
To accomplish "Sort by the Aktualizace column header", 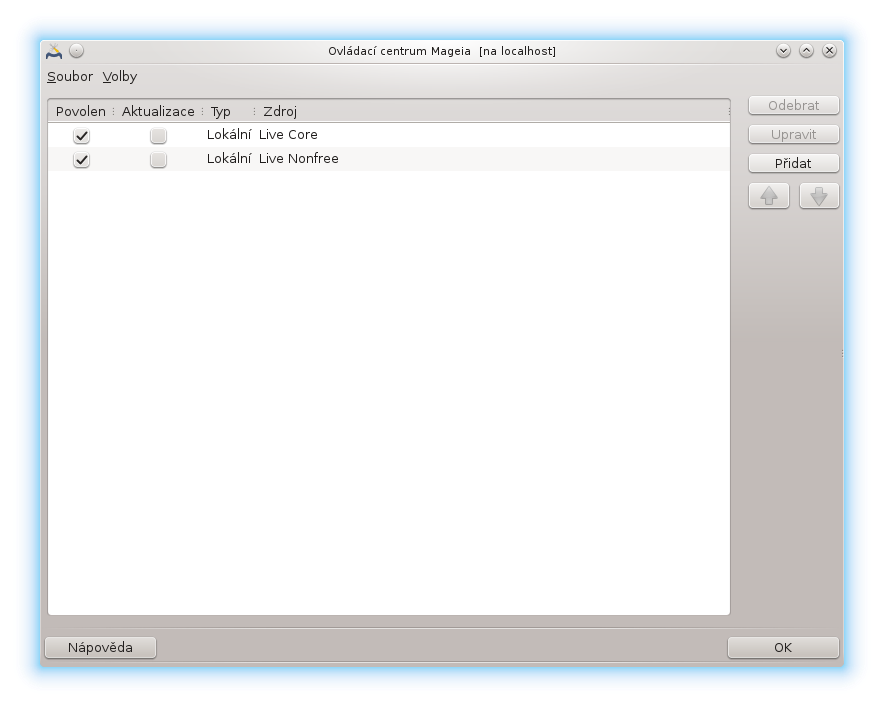I will point(158,112).
